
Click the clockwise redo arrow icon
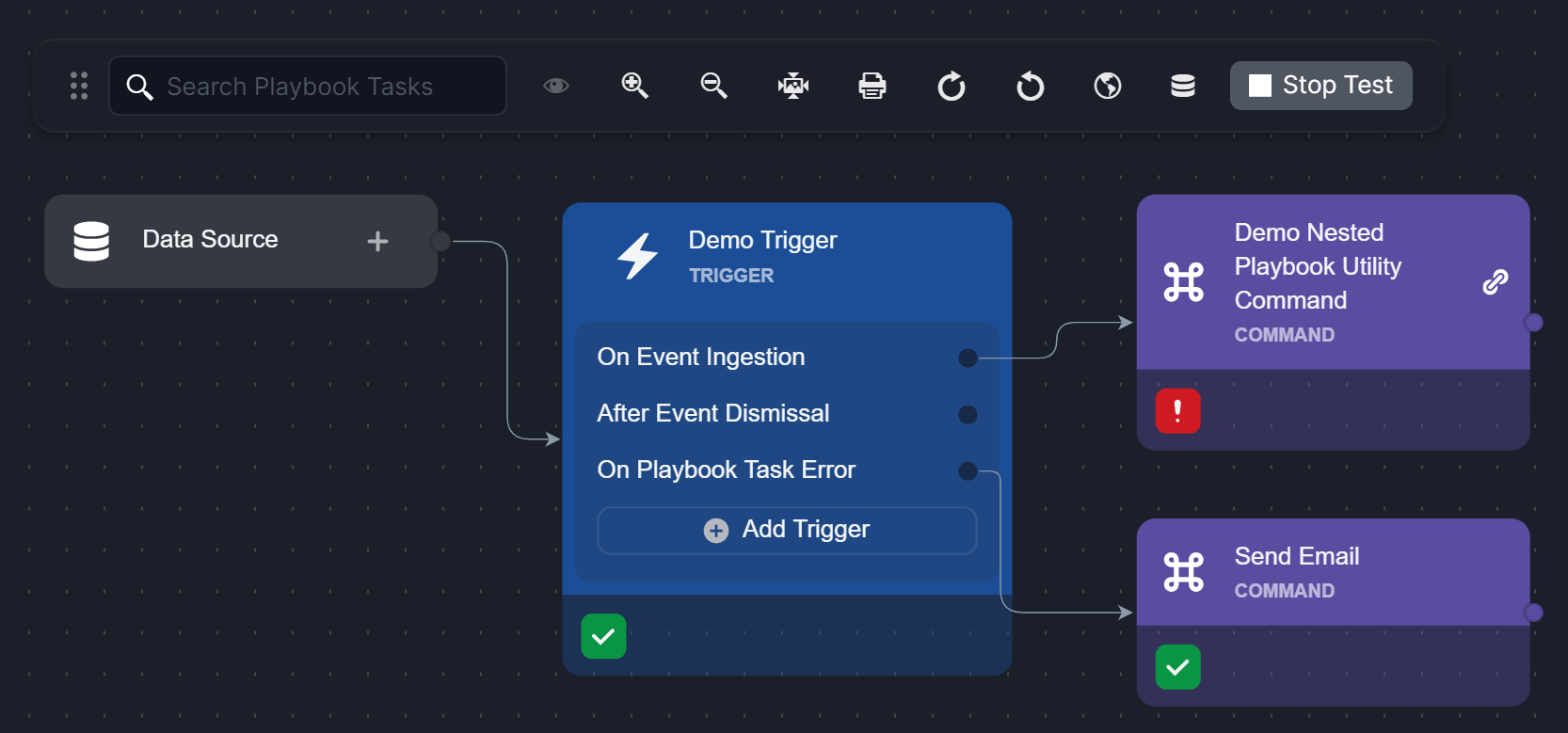click(x=952, y=87)
